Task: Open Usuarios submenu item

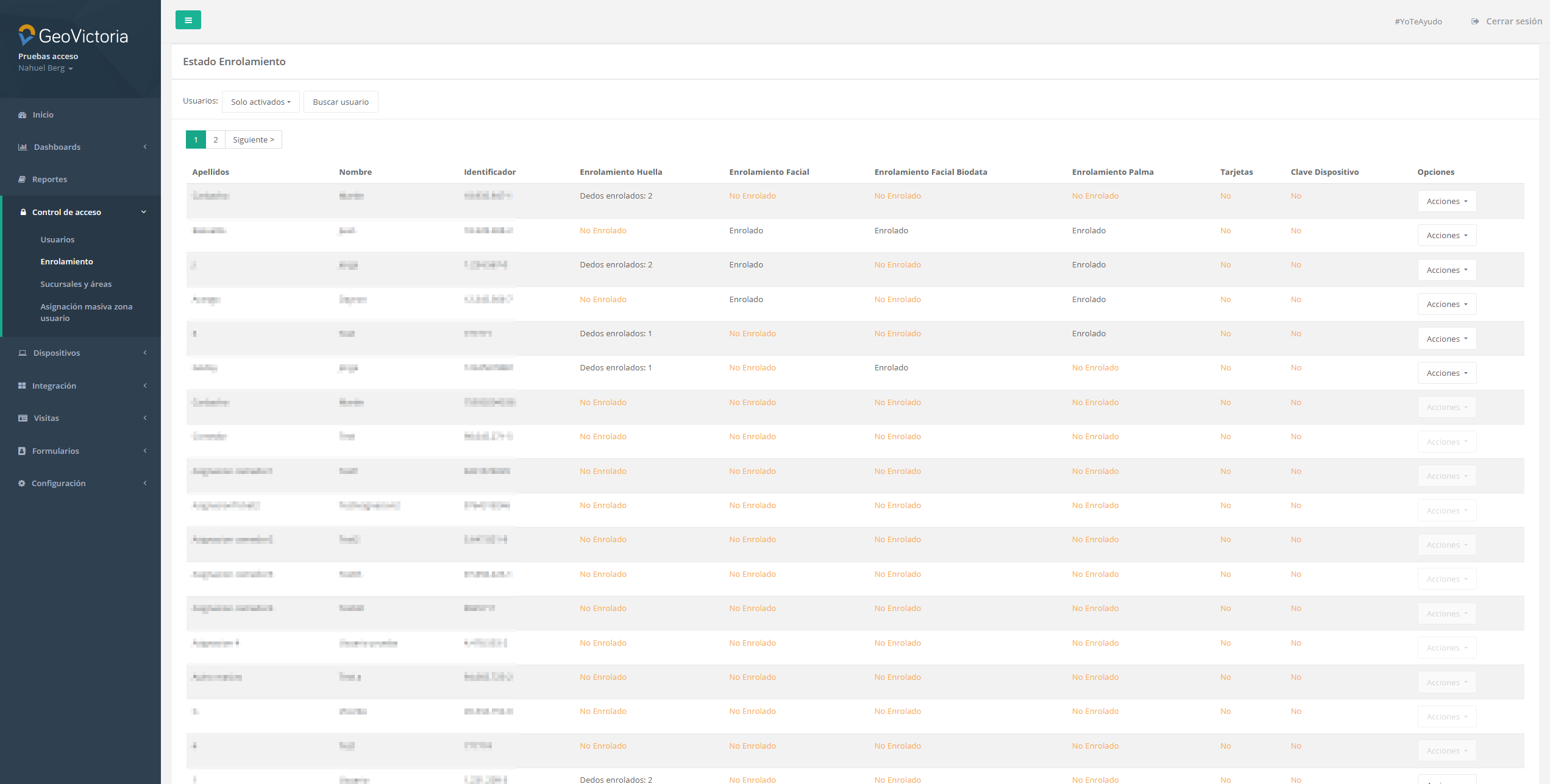Action: pyautogui.click(x=57, y=240)
